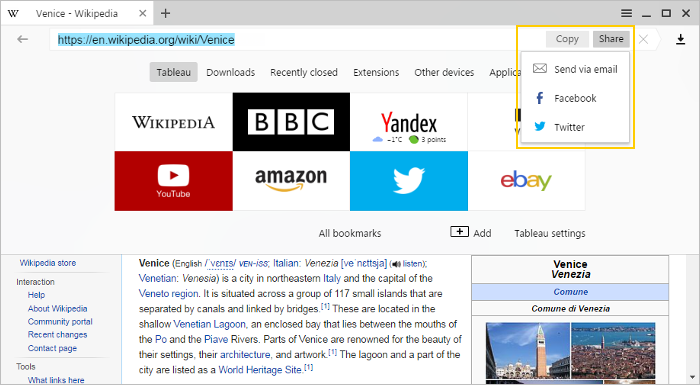Clear the address bar with X icon
The width and height of the screenshot is (700, 385).
643,40
